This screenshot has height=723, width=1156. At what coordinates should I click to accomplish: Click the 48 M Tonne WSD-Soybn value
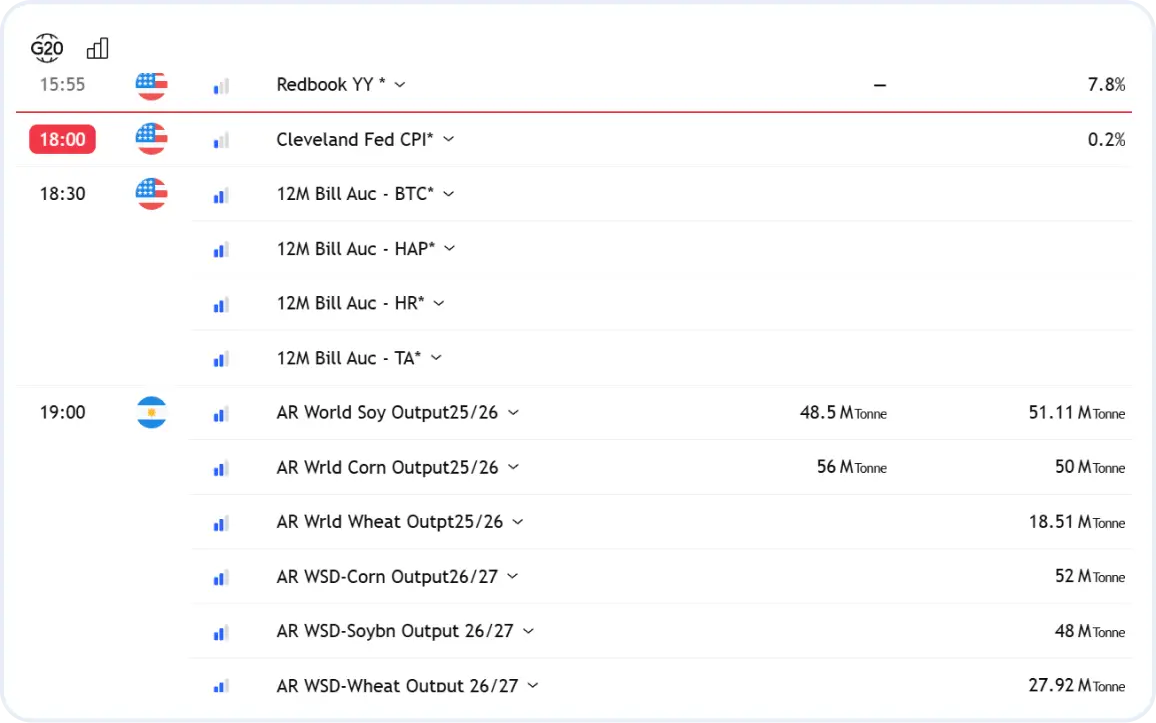1090,631
